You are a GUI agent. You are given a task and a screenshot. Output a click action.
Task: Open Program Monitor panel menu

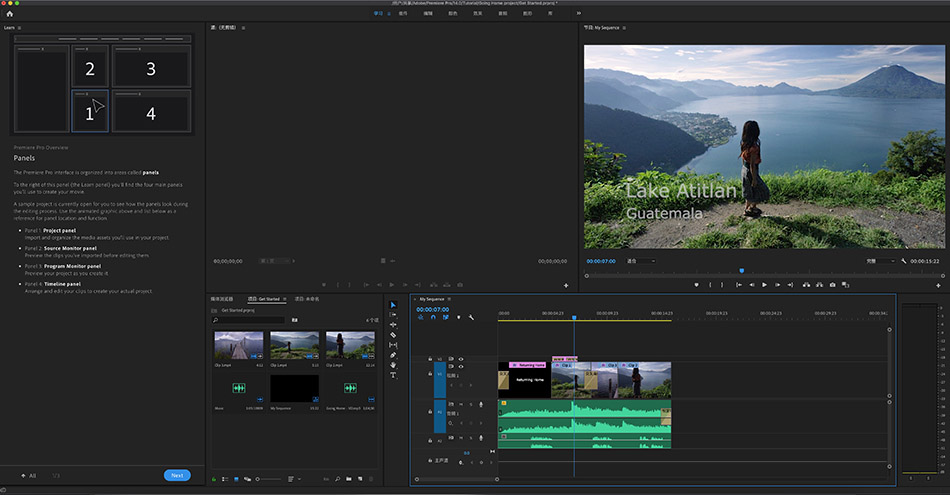(624, 28)
